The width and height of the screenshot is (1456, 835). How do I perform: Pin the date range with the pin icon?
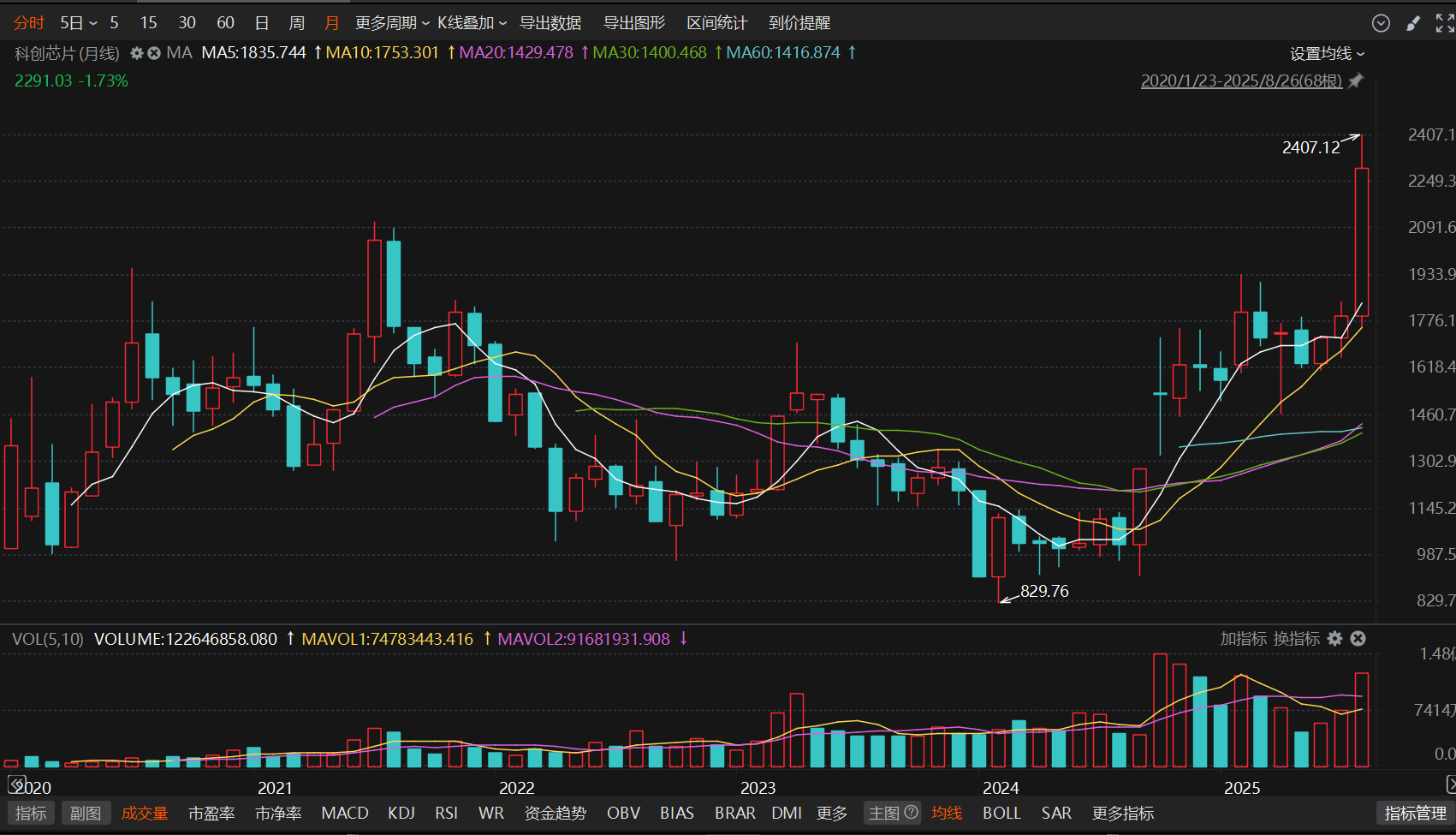pos(1356,81)
